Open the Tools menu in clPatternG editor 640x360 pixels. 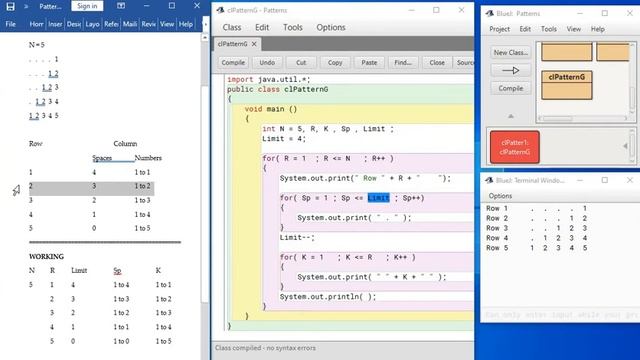pos(293,27)
